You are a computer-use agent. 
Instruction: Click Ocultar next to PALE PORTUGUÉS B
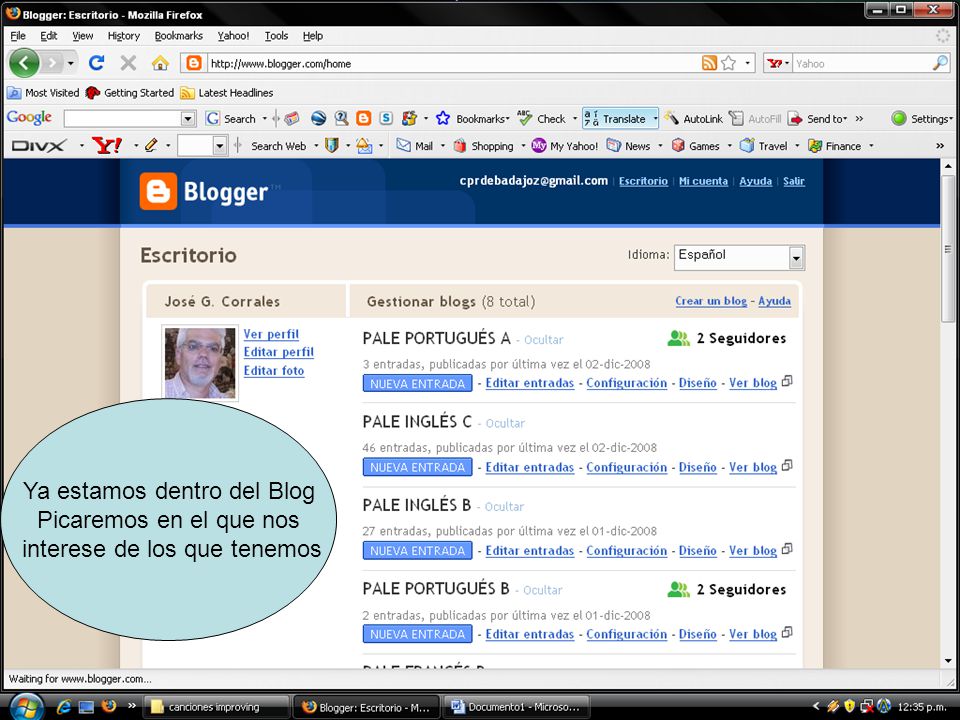pos(542,590)
